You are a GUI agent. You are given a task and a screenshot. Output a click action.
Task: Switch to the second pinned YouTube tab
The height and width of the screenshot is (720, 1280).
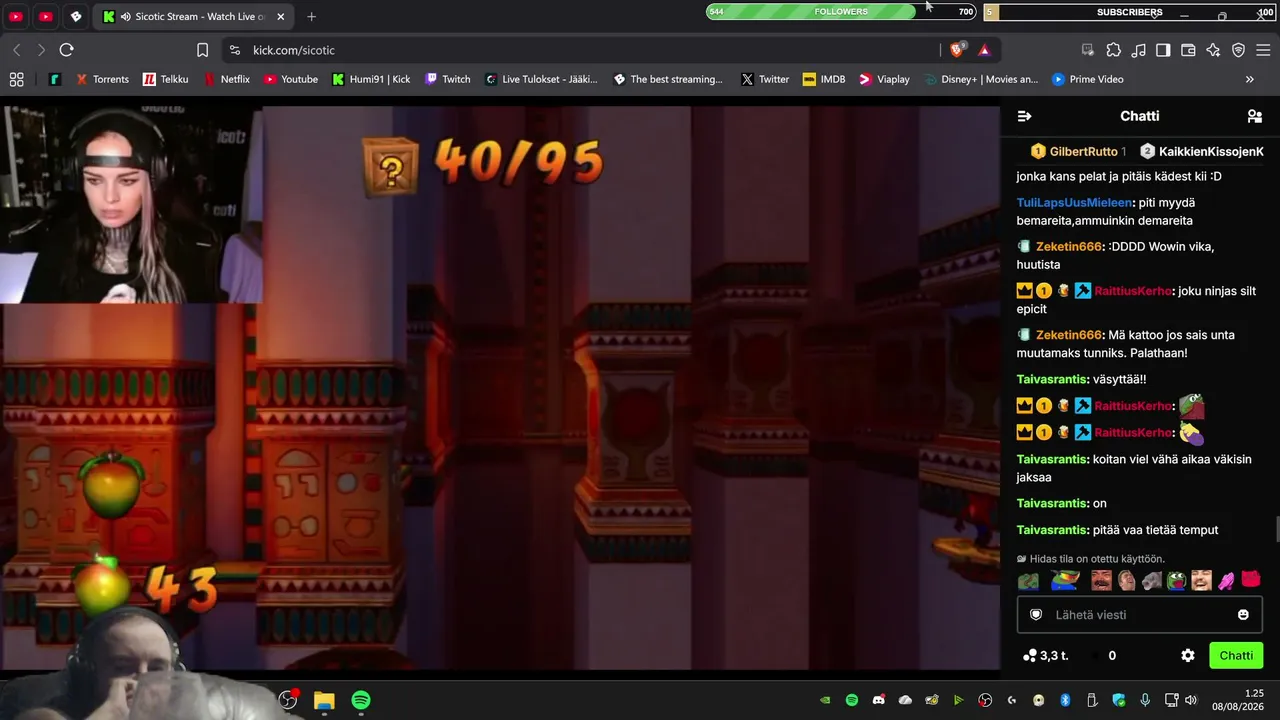click(46, 17)
